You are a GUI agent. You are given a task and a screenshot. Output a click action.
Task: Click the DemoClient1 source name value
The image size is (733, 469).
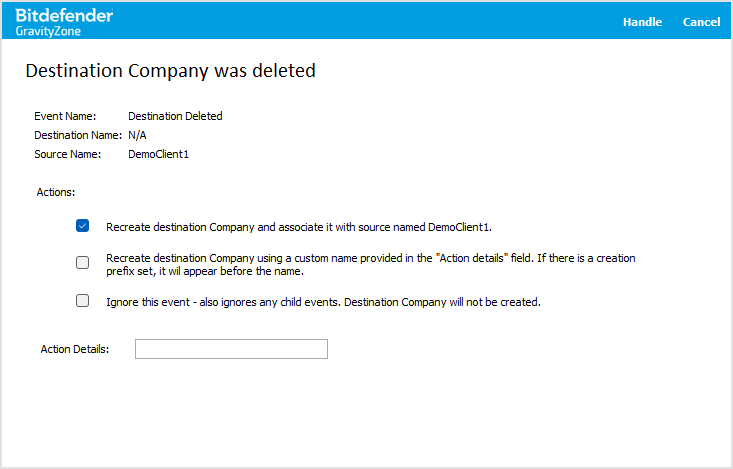pyautogui.click(x=159, y=154)
